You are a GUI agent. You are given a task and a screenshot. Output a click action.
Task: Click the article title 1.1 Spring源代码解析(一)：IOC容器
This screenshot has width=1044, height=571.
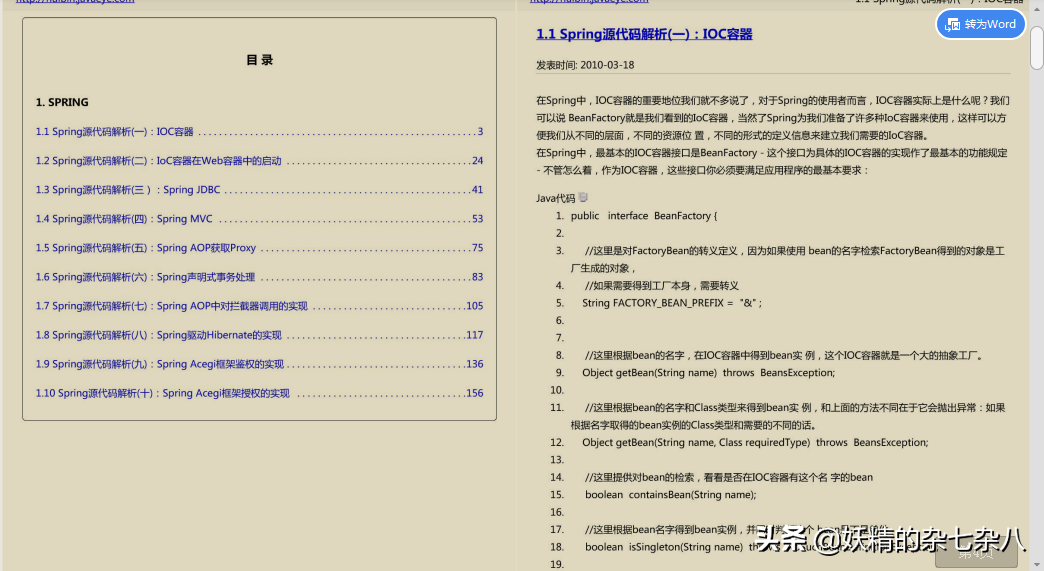(644, 34)
